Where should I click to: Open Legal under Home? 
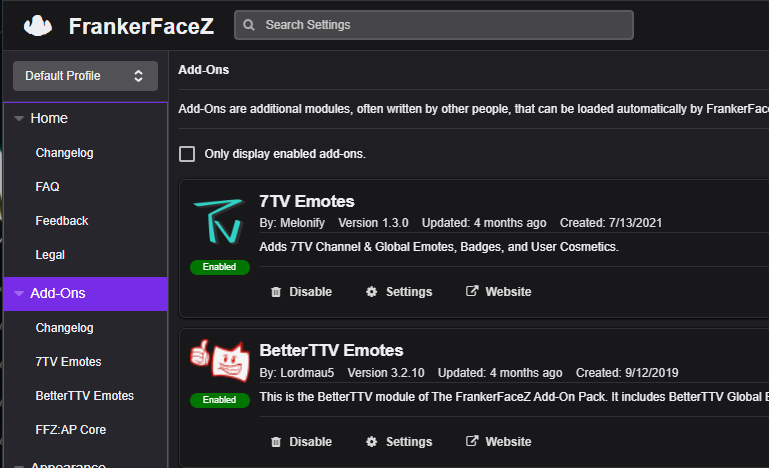(50, 255)
